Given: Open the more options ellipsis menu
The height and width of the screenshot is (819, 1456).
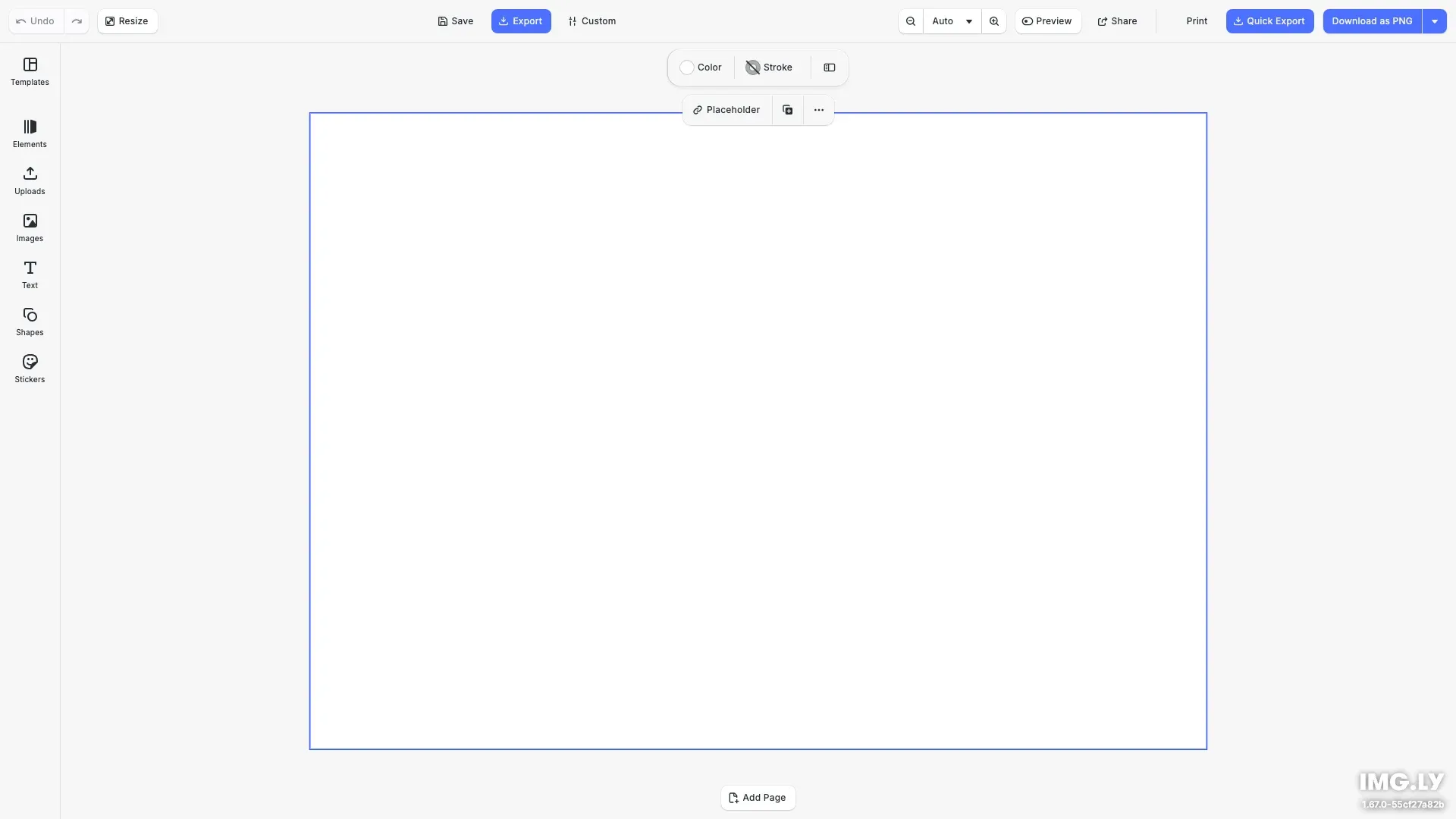Looking at the screenshot, I should [x=818, y=109].
